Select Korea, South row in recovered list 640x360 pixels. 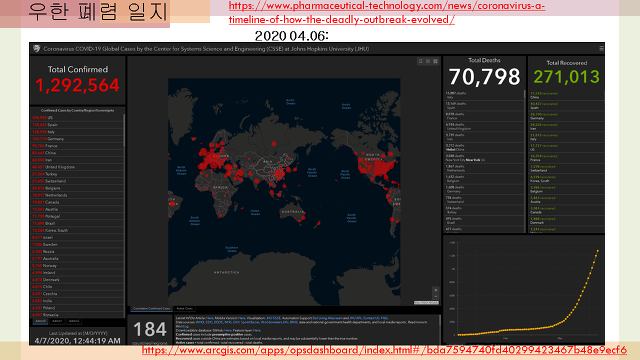(566, 179)
